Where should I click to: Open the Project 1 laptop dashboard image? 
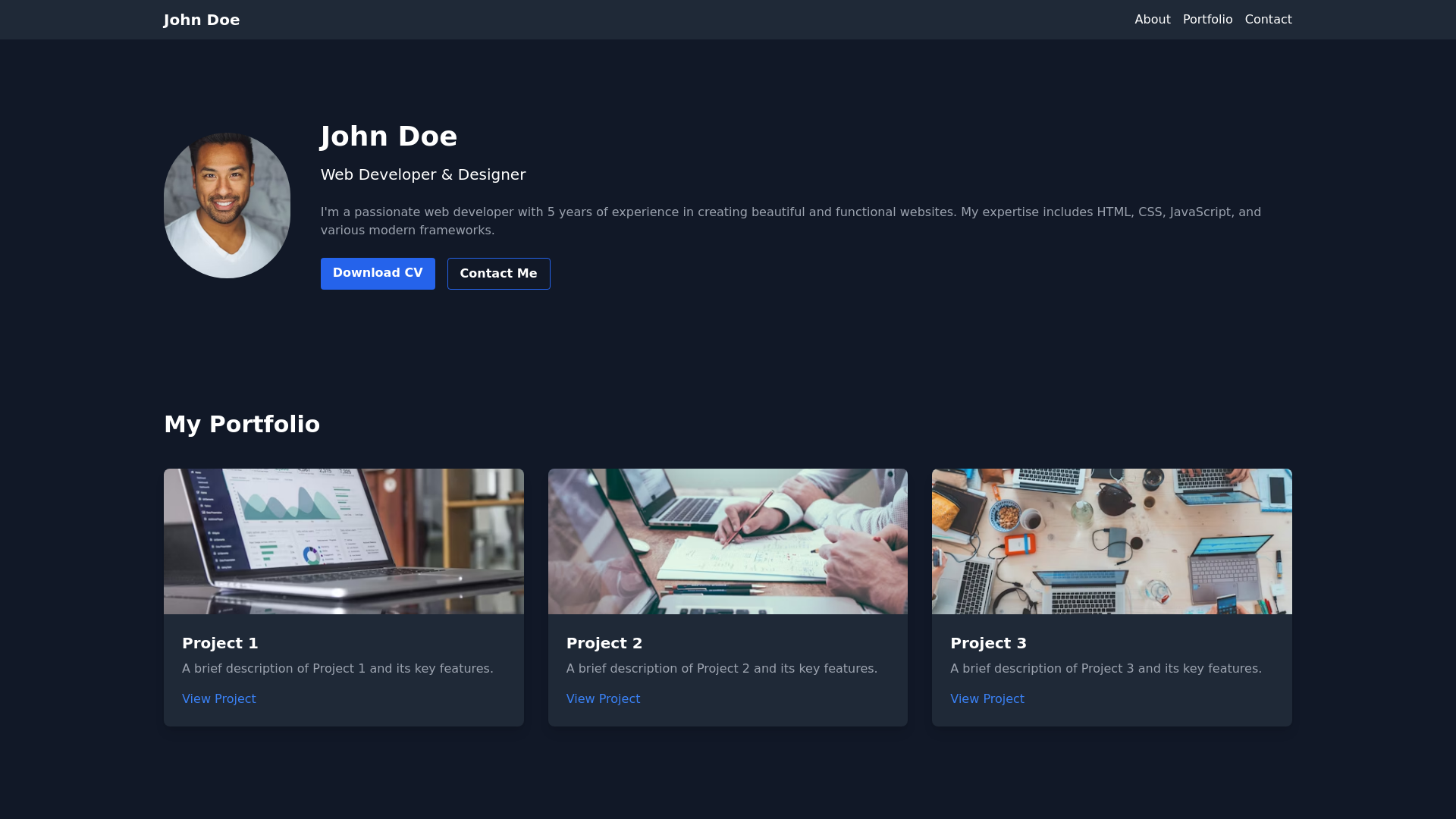[x=344, y=541]
